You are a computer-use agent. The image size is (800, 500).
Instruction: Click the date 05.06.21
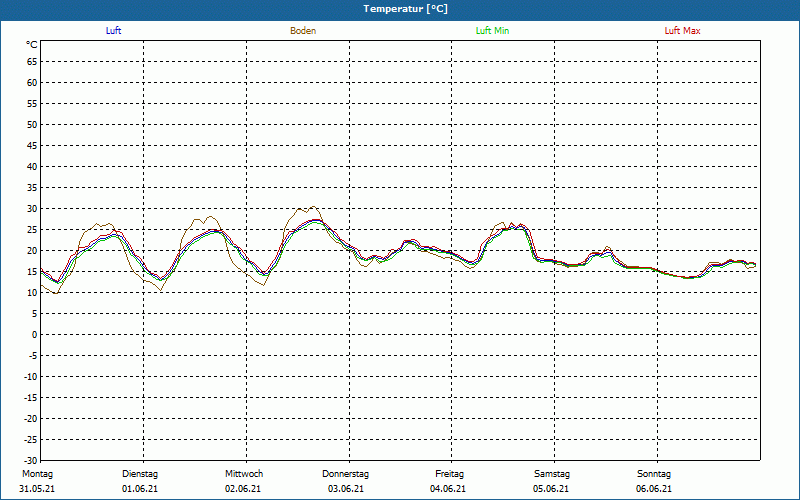click(551, 489)
